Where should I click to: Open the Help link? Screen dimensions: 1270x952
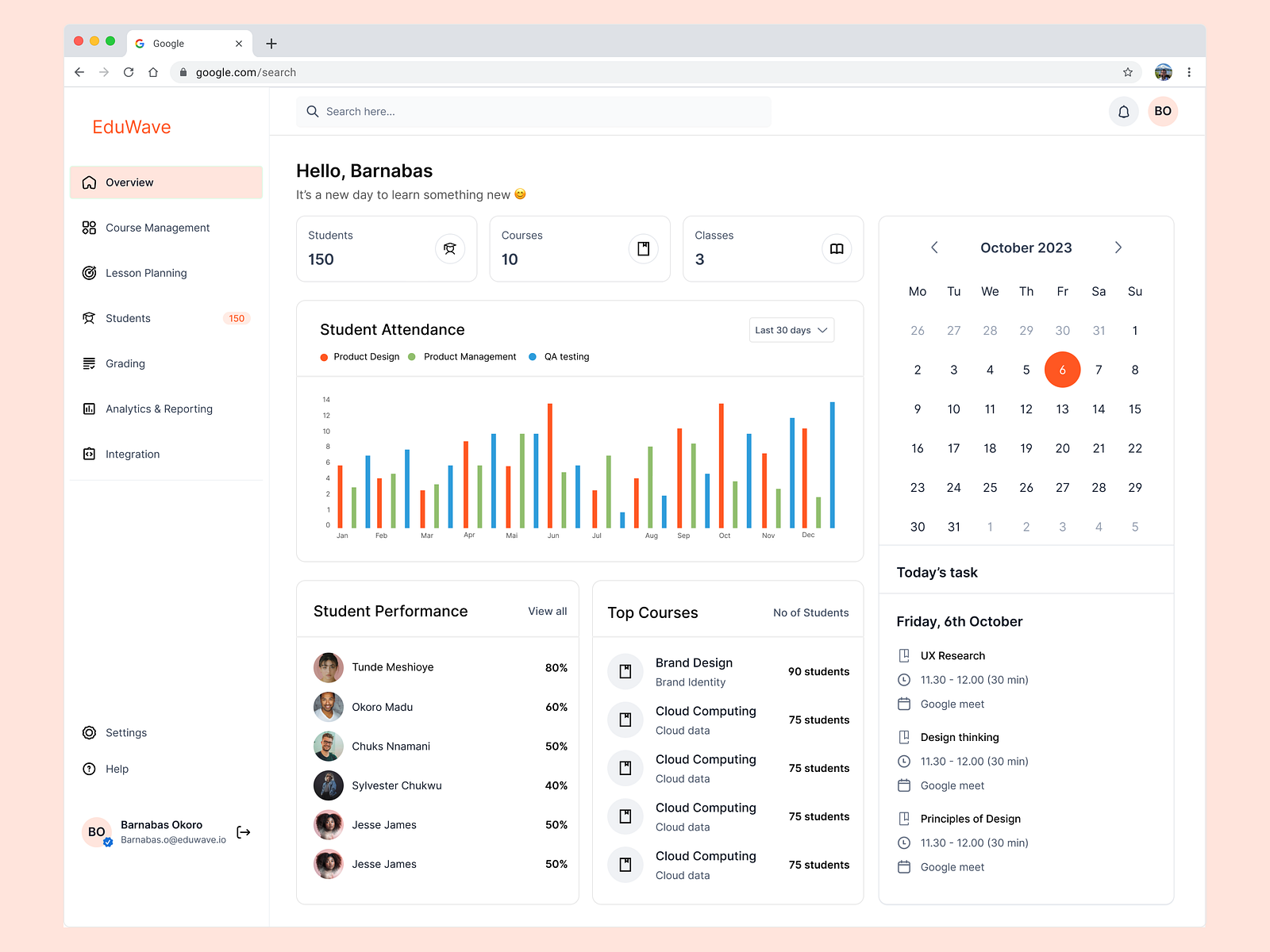pos(117,769)
